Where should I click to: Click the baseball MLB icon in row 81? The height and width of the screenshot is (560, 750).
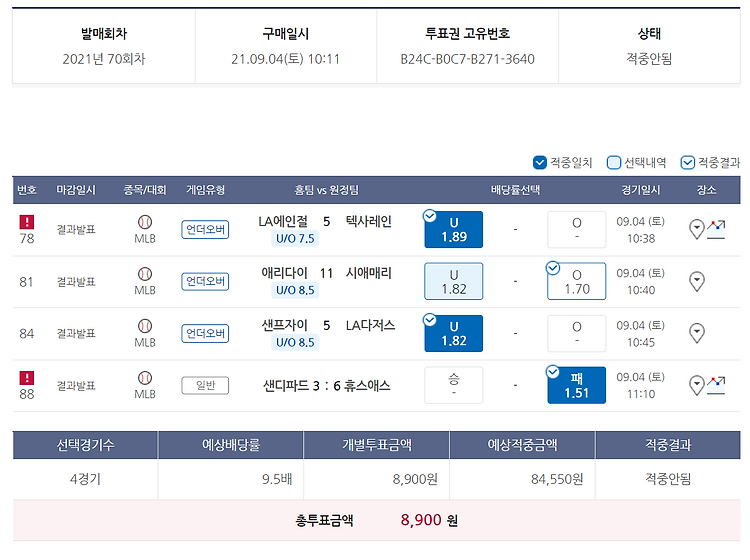(x=145, y=274)
